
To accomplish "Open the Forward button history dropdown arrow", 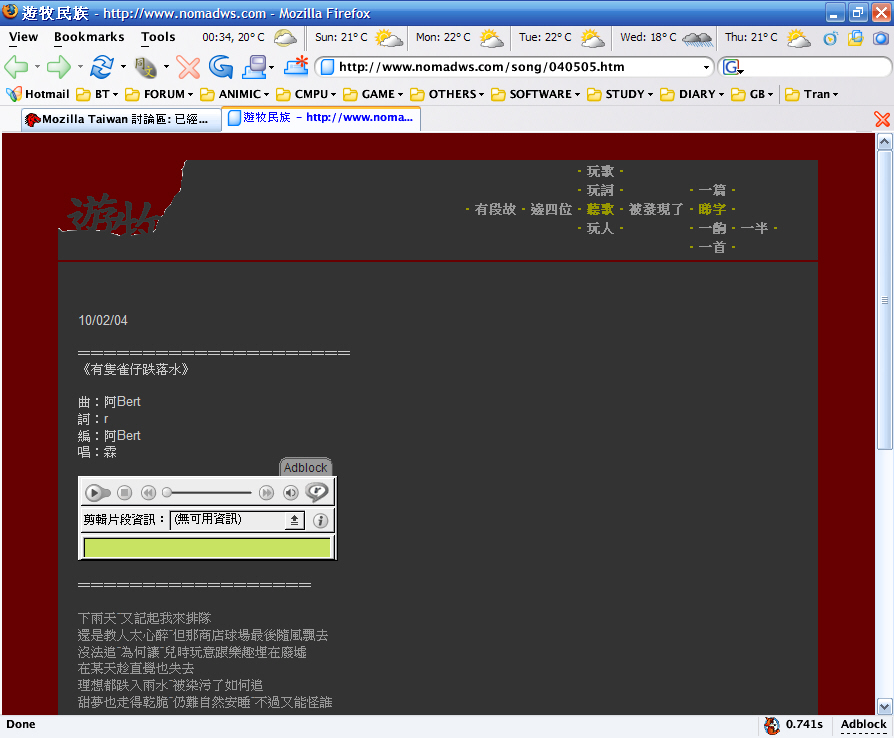I will coord(80,67).
